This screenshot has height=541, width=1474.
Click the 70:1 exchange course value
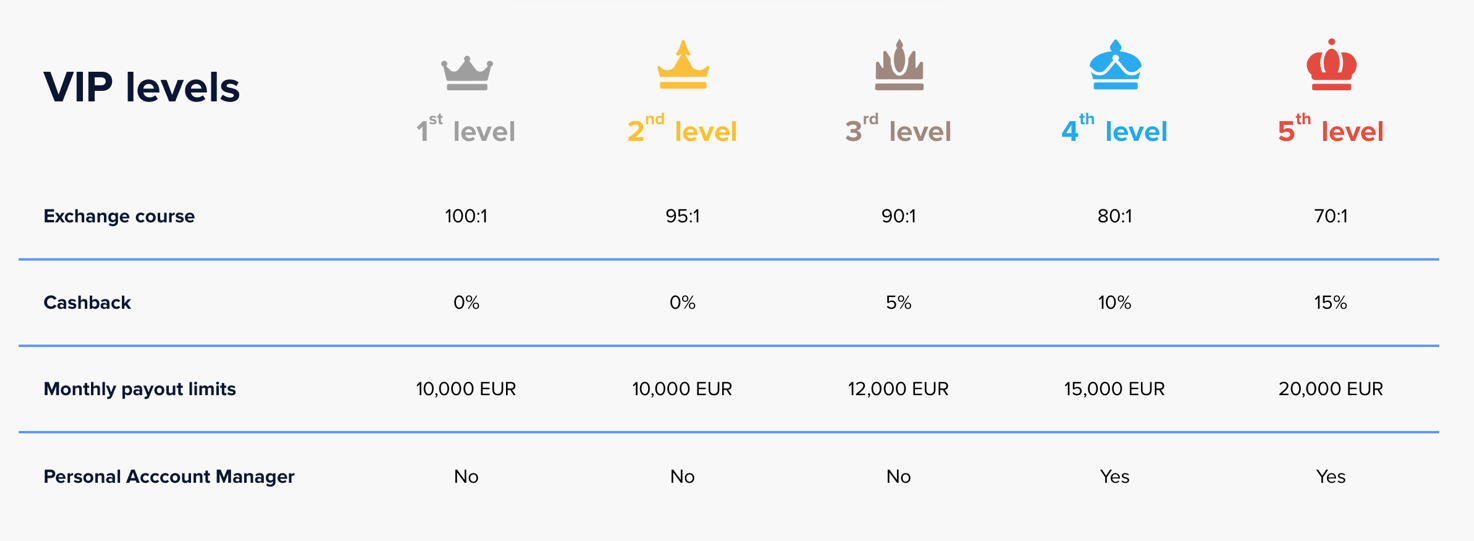pos(1331,216)
